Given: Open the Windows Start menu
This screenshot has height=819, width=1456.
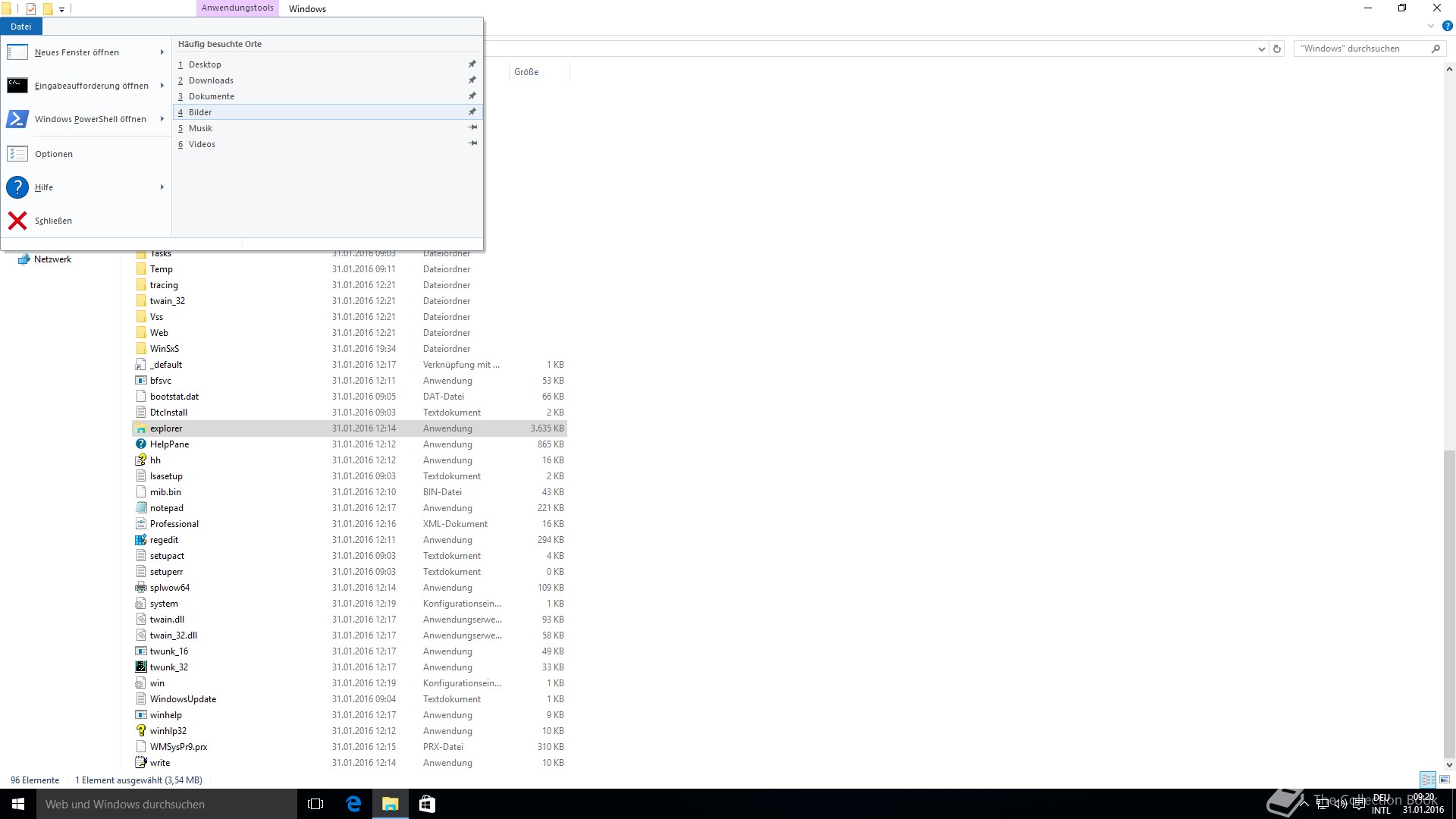Looking at the screenshot, I should [x=18, y=804].
